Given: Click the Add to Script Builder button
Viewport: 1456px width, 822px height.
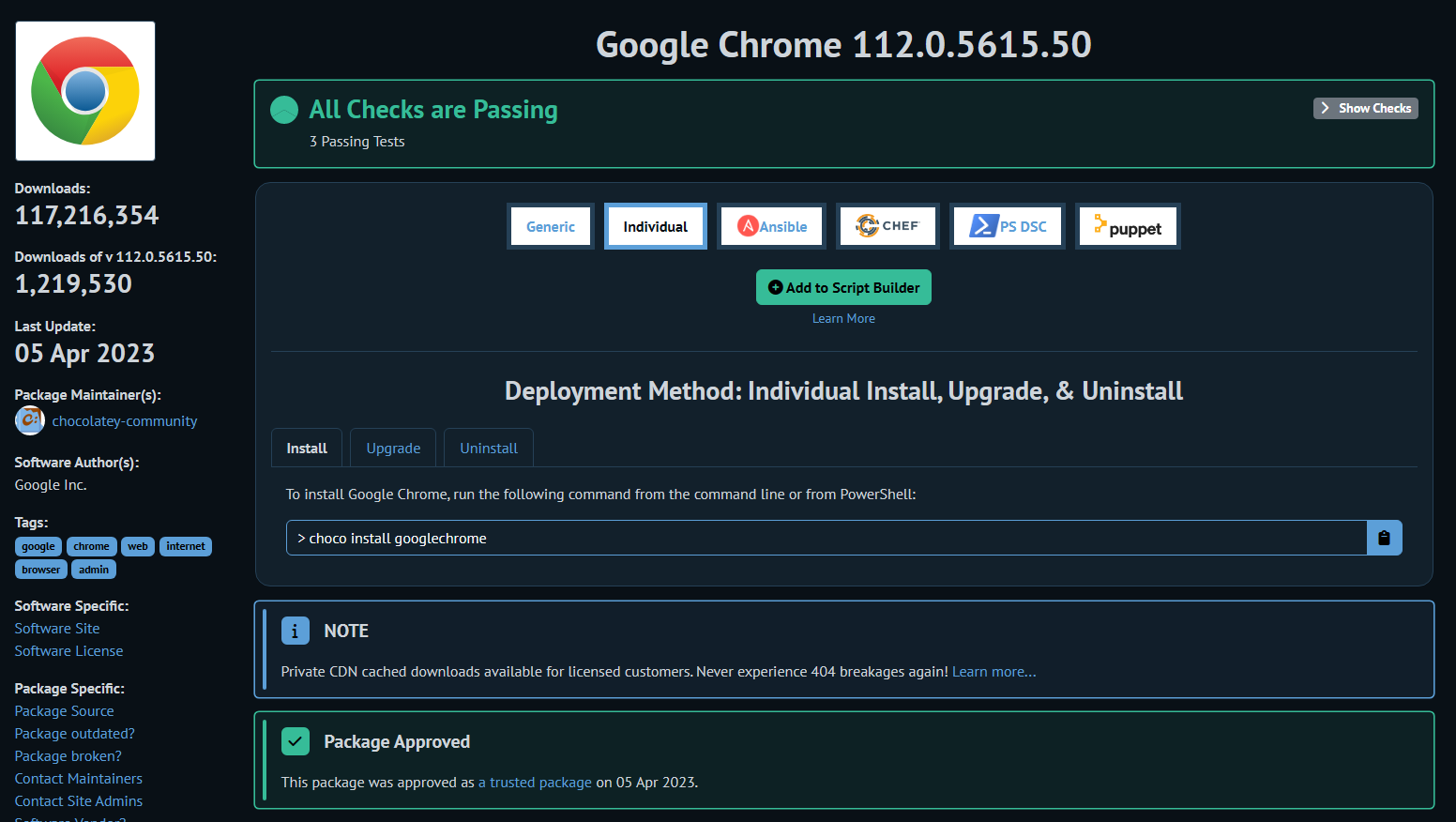Looking at the screenshot, I should [x=843, y=287].
